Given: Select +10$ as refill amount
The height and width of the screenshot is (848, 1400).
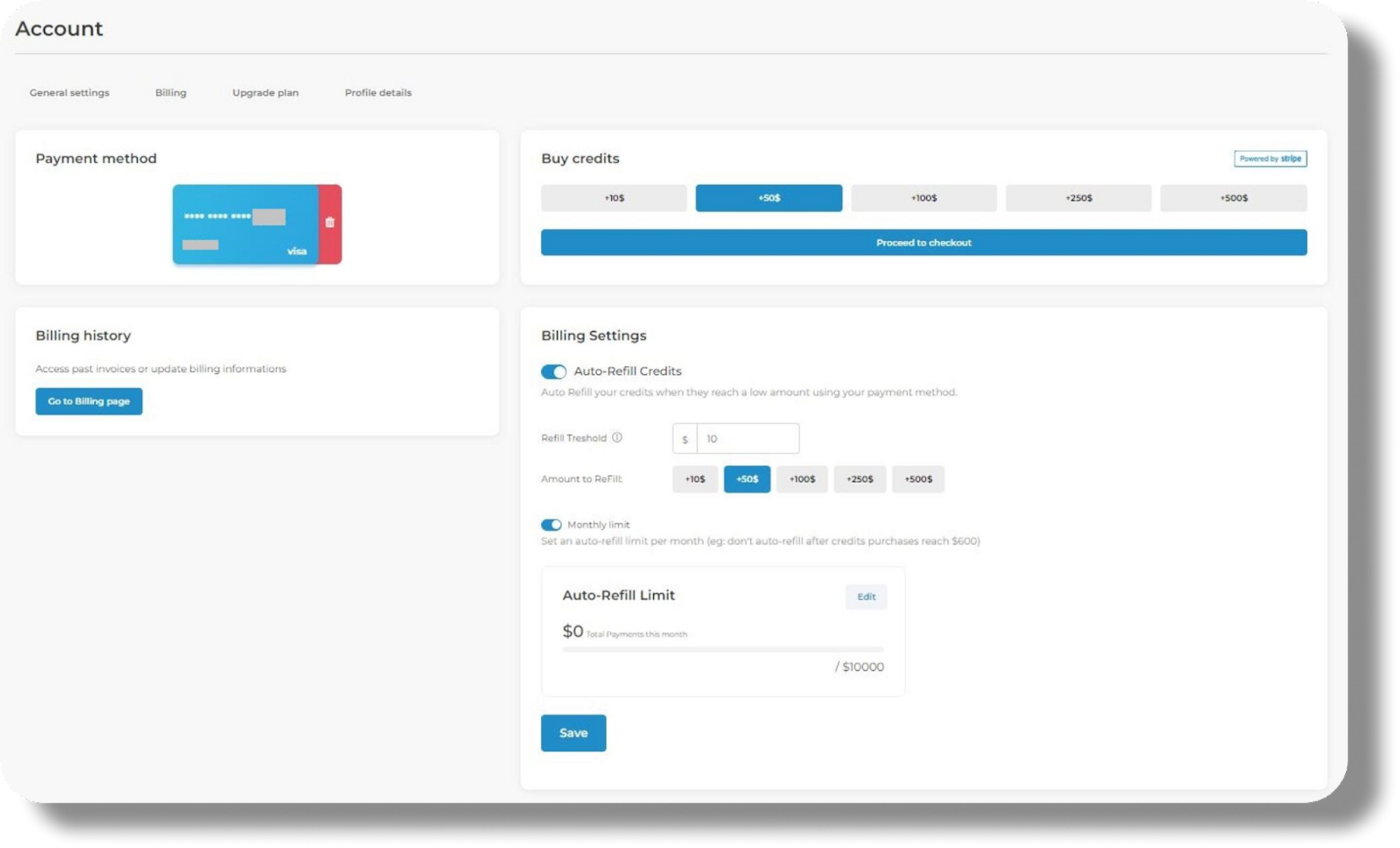Looking at the screenshot, I should tap(695, 480).
